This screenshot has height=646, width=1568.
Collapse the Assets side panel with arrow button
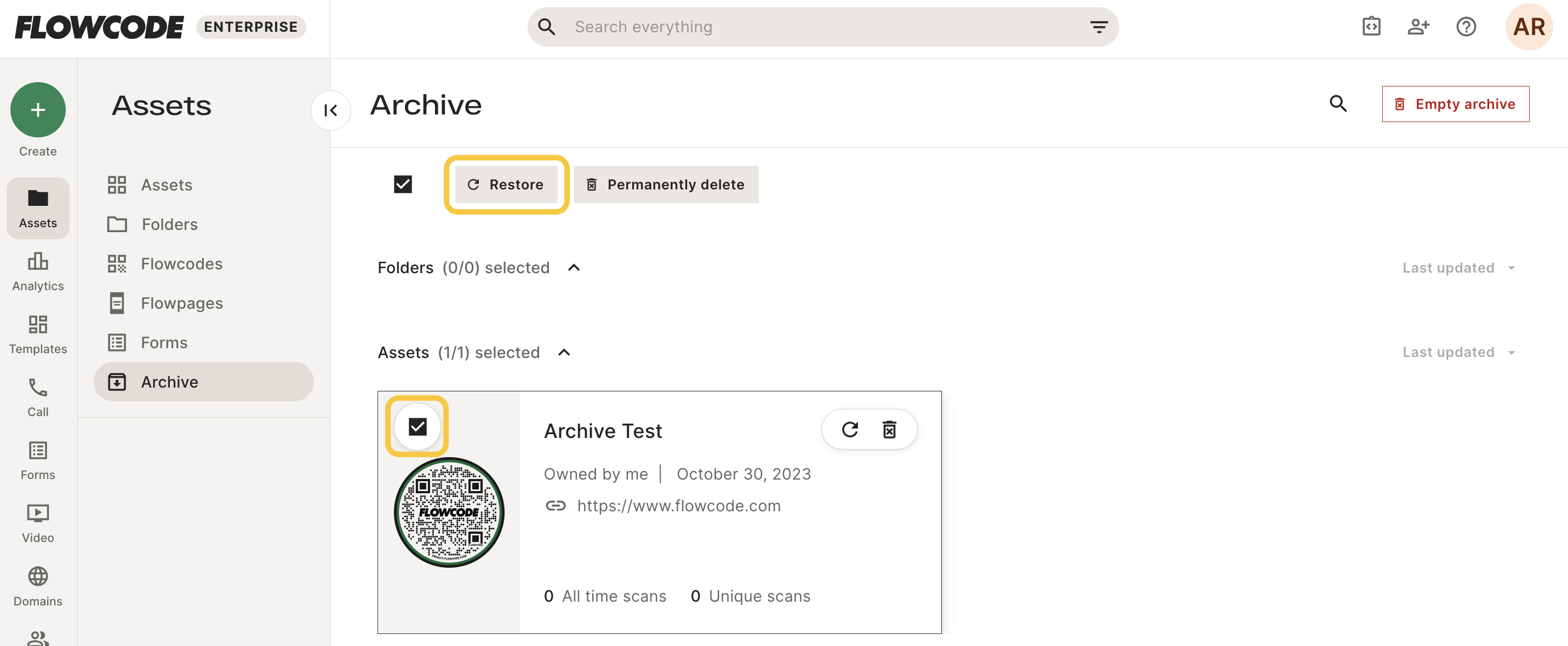330,110
